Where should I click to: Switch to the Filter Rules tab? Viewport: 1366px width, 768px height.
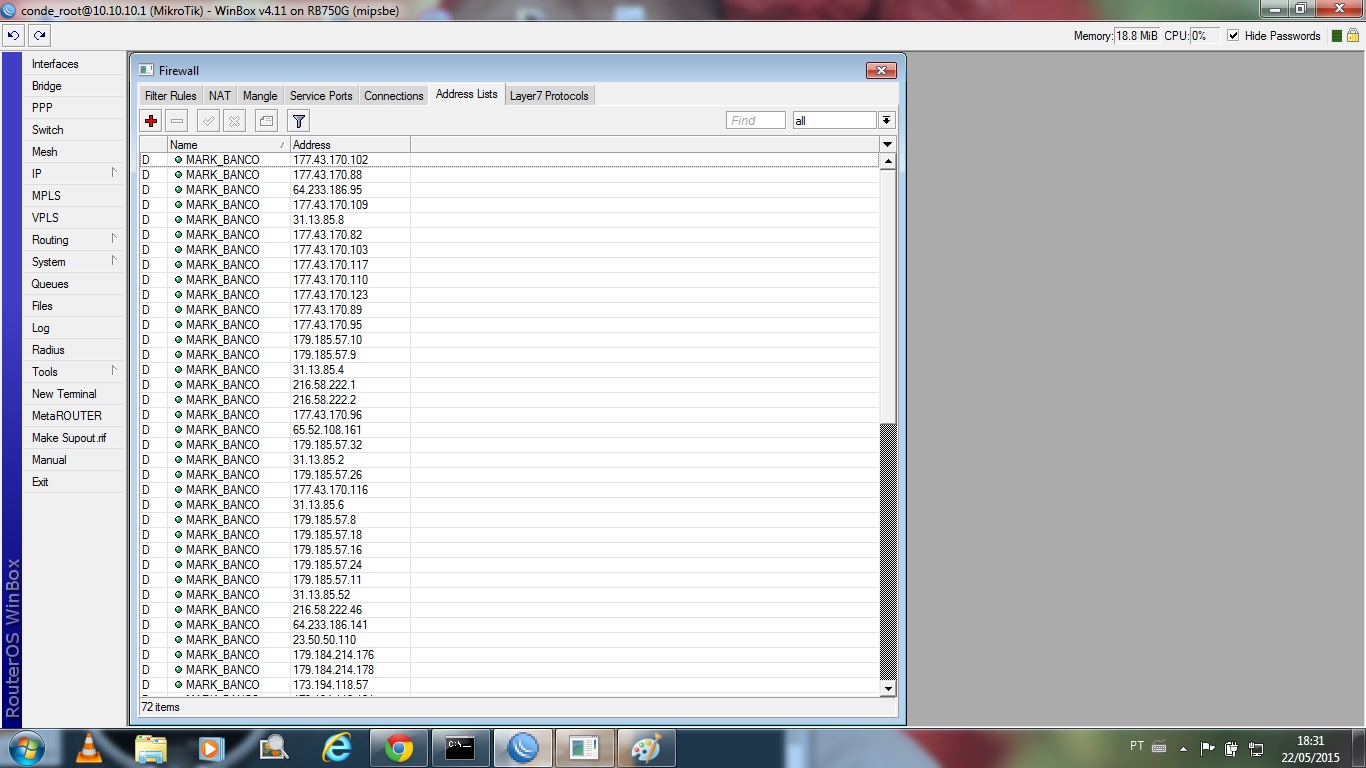click(x=171, y=96)
